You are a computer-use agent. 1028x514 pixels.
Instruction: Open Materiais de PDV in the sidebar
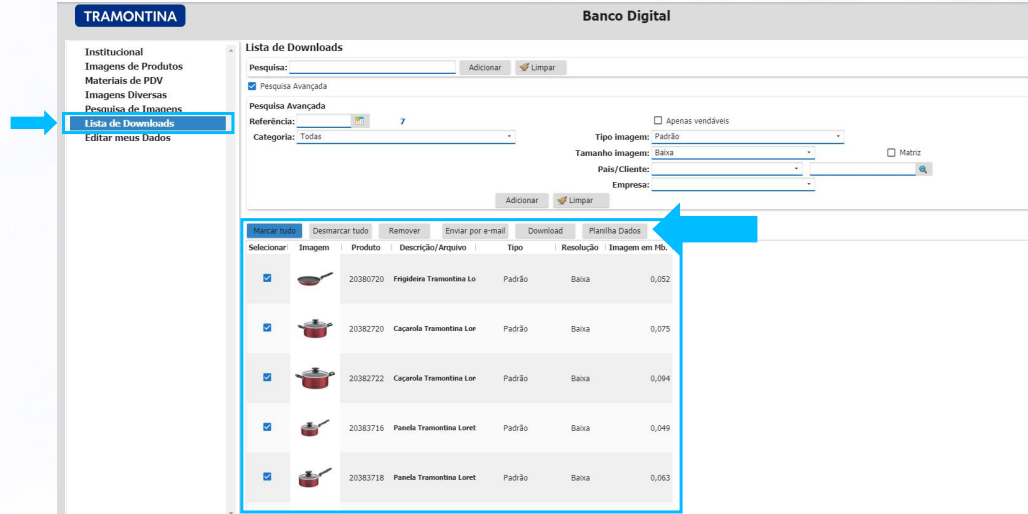click(x=124, y=81)
